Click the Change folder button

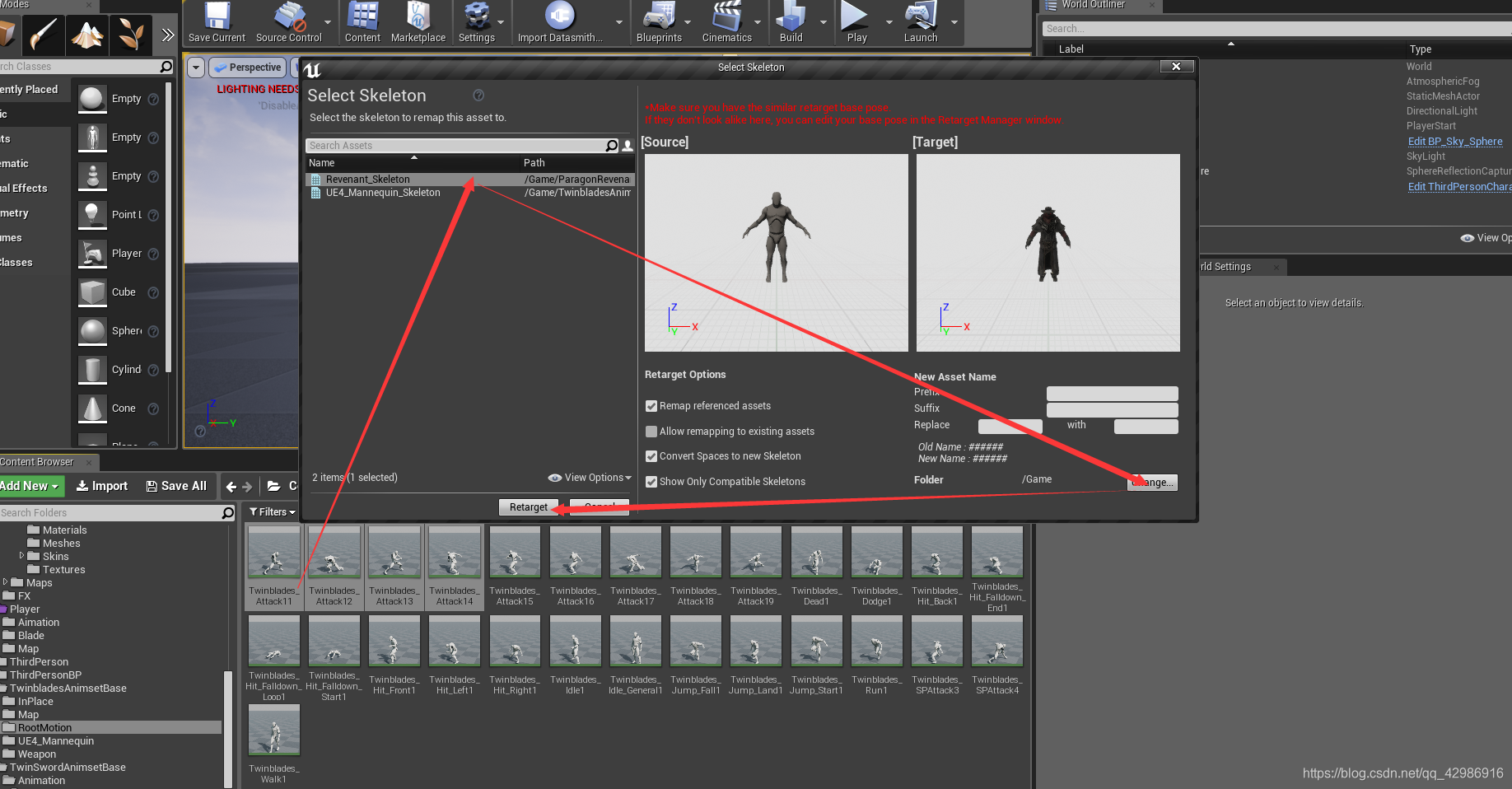1152,483
